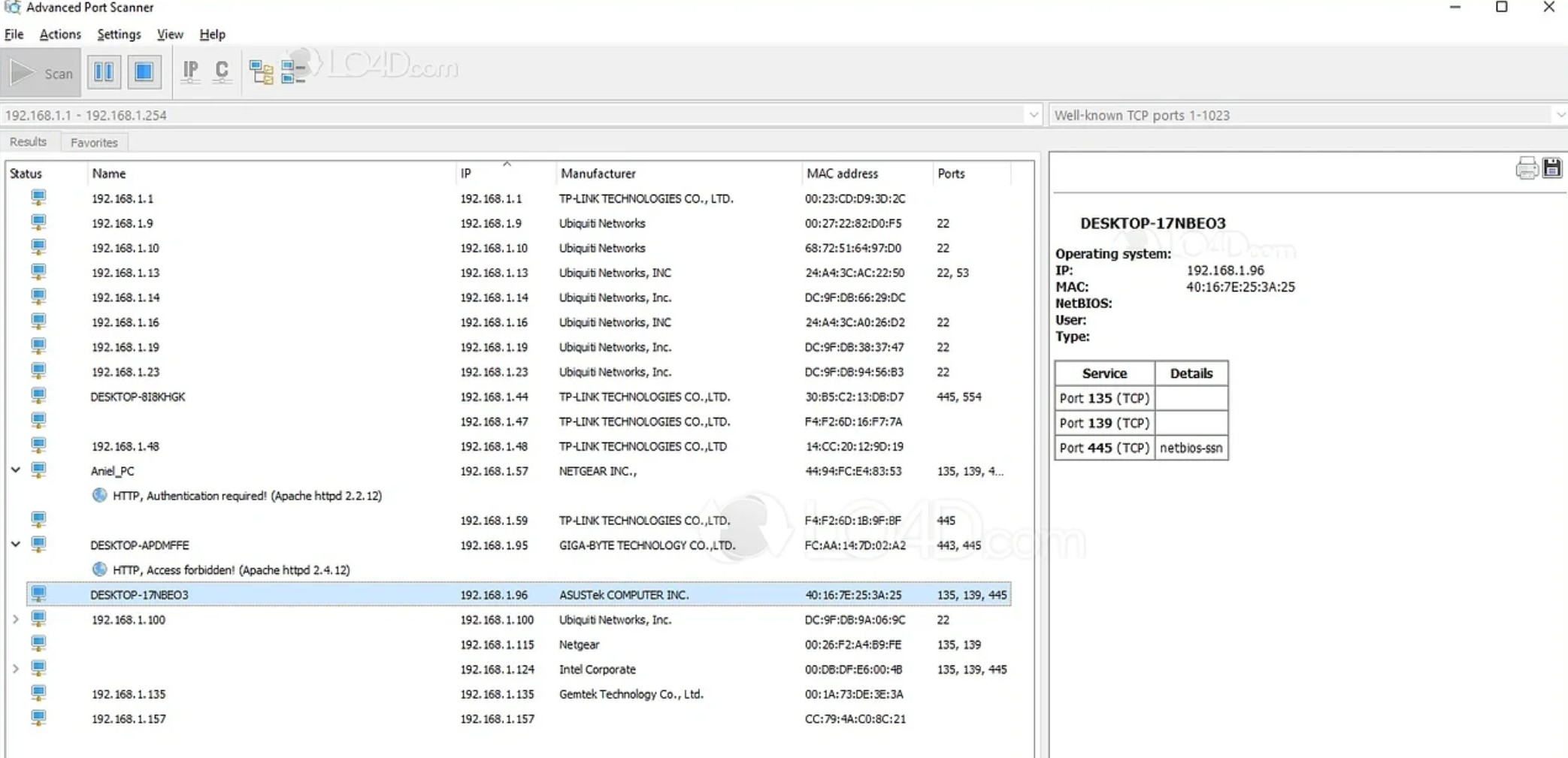
Task: Click the computer icon for 192.168.1.9
Action: point(38,222)
